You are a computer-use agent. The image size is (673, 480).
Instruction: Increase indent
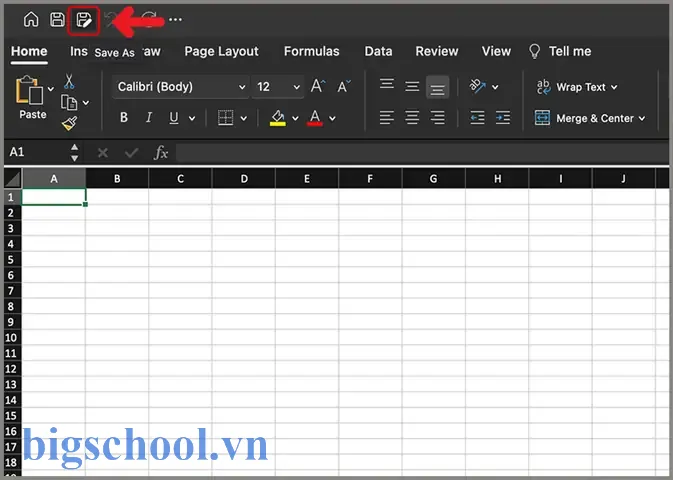pos(503,118)
